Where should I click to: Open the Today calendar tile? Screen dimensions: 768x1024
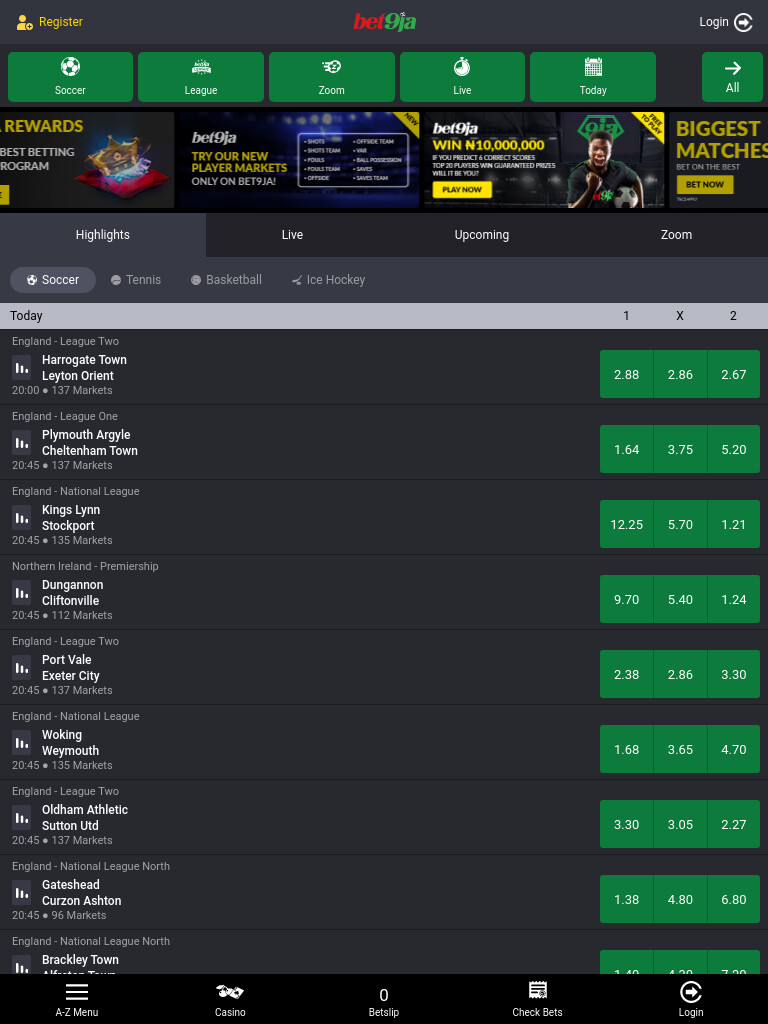(592, 77)
